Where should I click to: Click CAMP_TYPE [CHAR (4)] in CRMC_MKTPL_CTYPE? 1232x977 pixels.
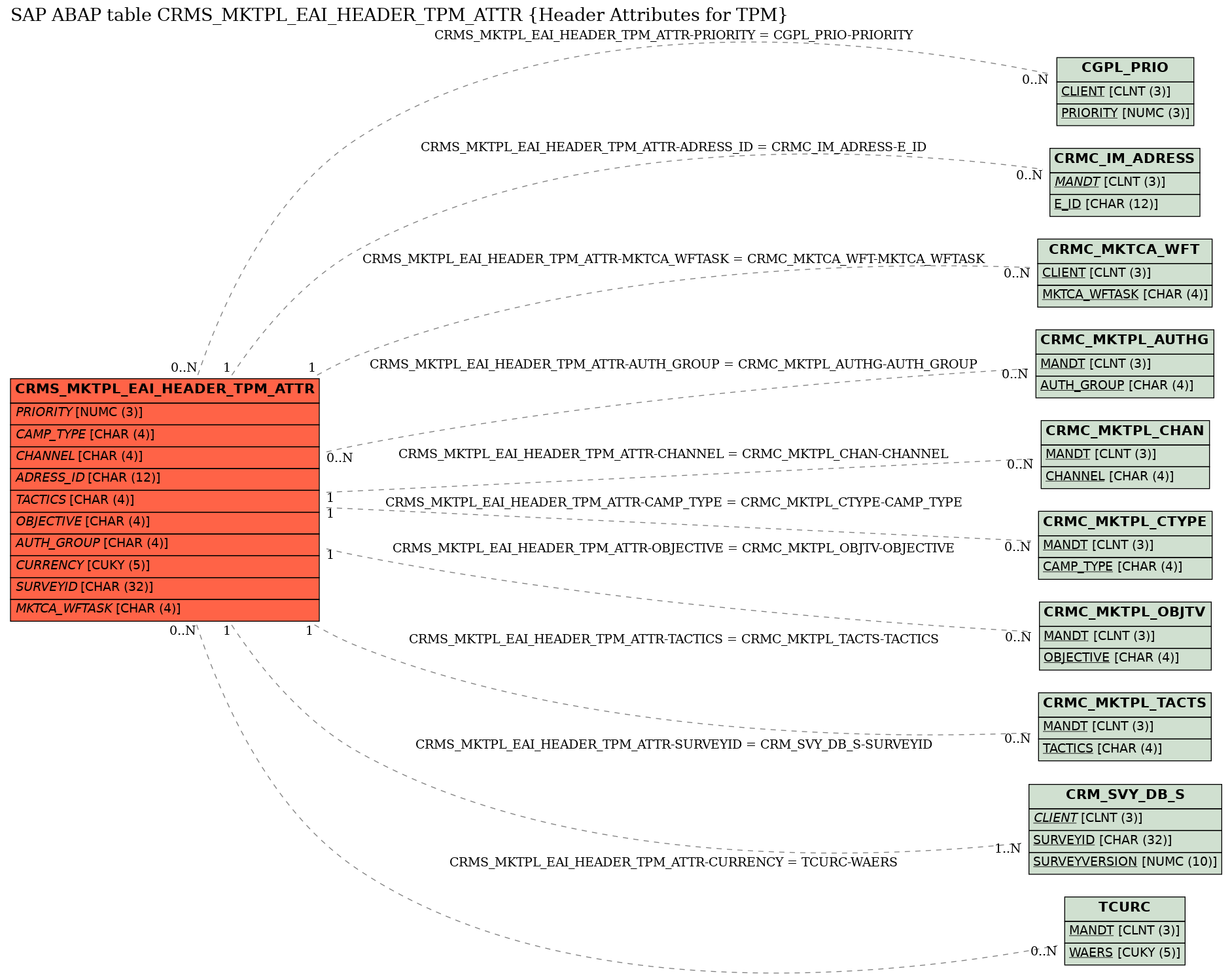click(x=1125, y=567)
